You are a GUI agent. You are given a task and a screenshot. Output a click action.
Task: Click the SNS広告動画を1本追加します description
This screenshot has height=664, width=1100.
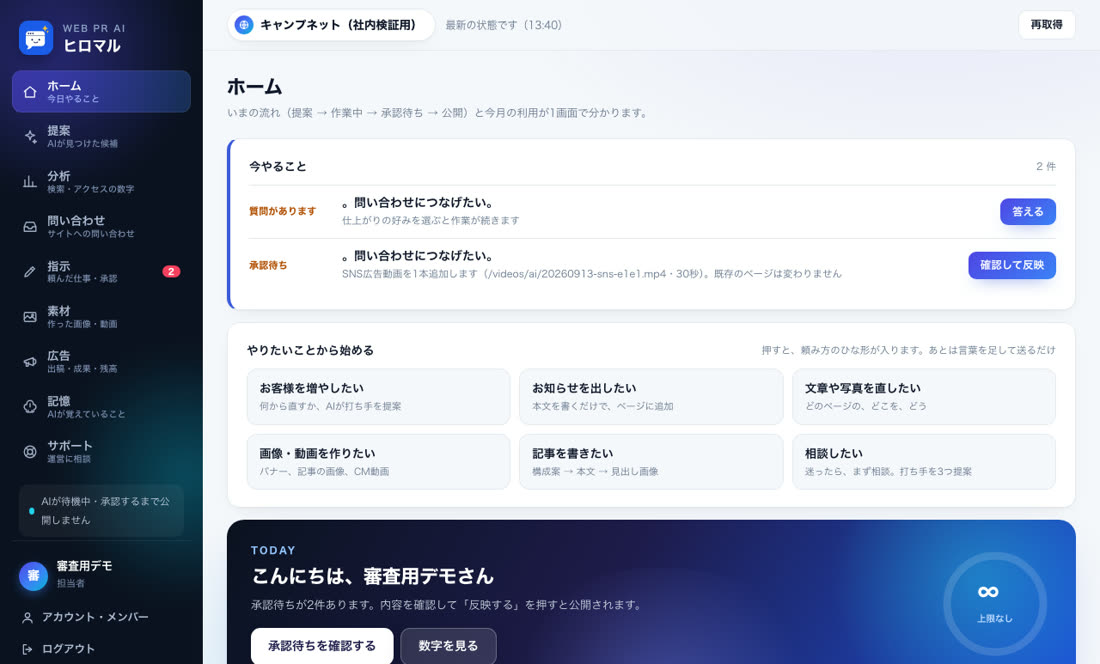(x=591, y=273)
